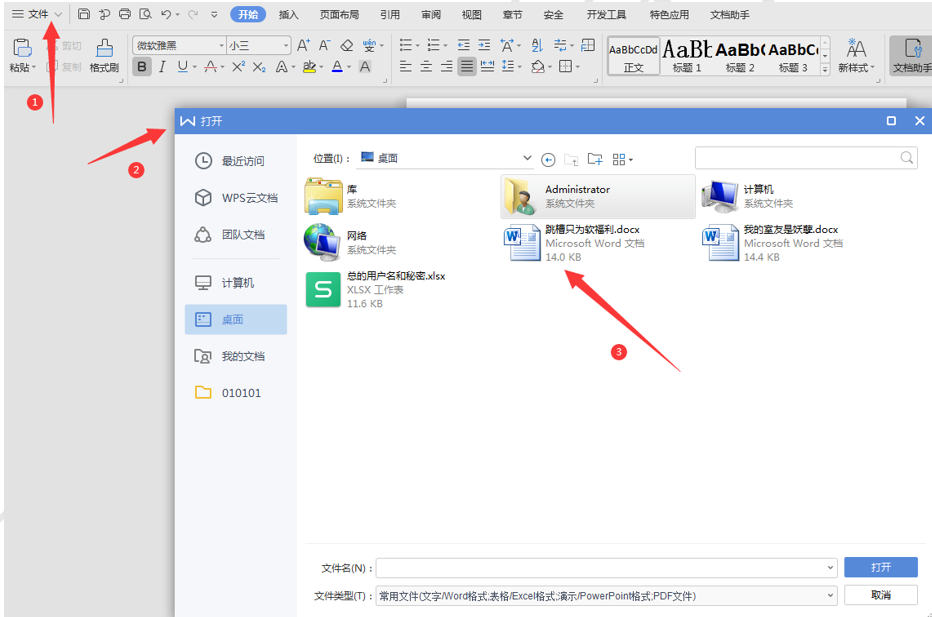Open the line spacing dropdown
Viewport: 932px width, 617px height.
click(519, 67)
